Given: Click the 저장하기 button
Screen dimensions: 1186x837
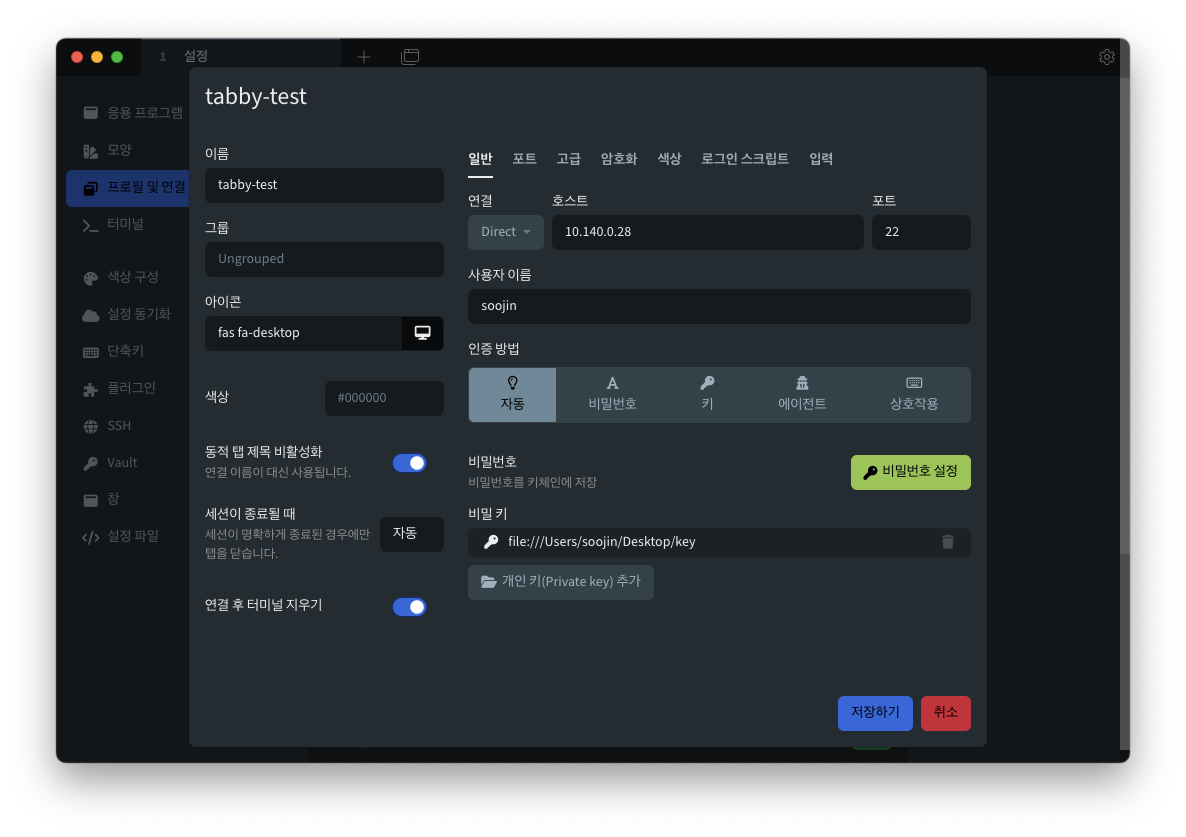Looking at the screenshot, I should 875,713.
